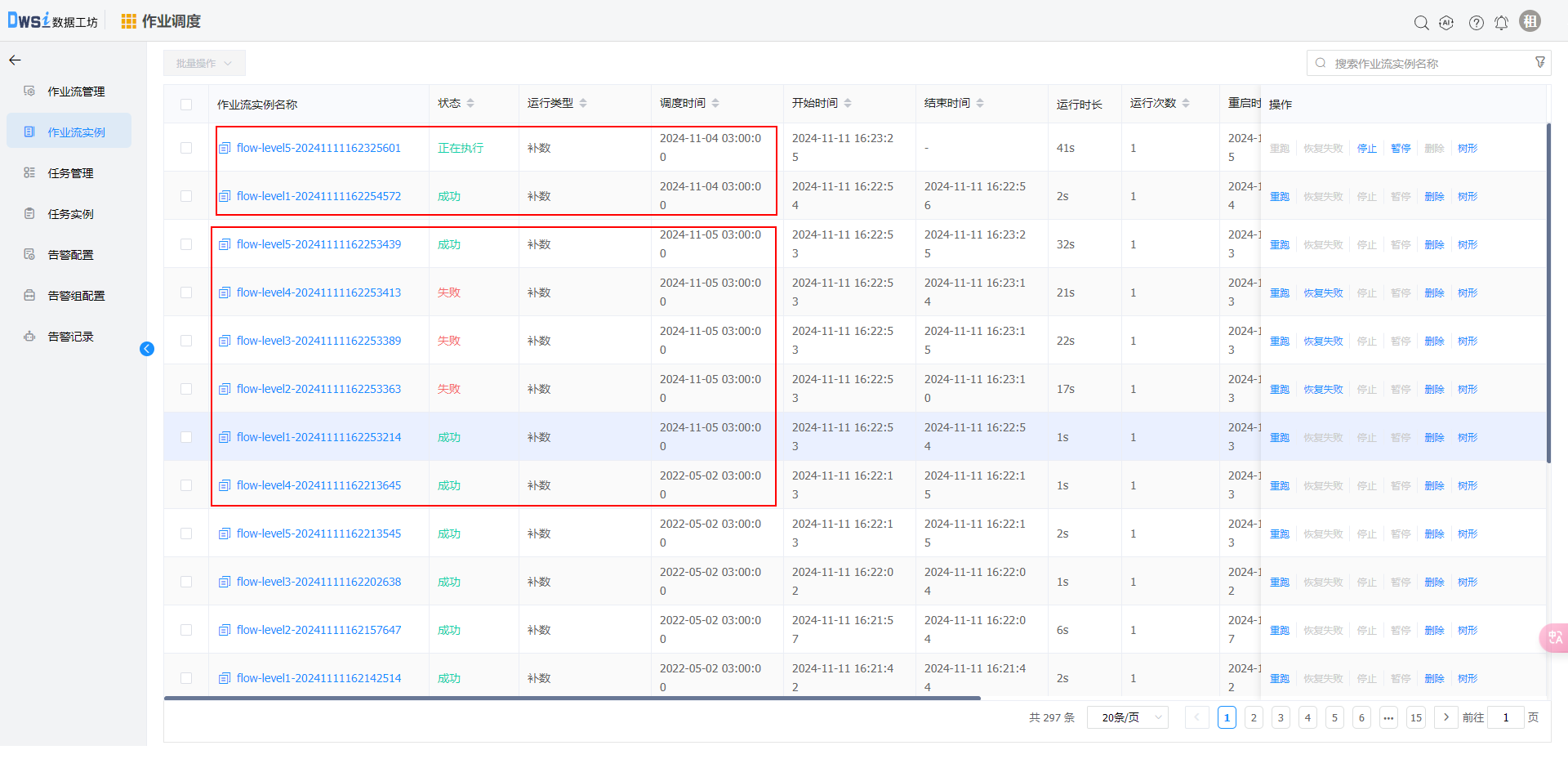Toggle the select-all checkbox in table header
The height and width of the screenshot is (759, 1568).
[x=186, y=105]
